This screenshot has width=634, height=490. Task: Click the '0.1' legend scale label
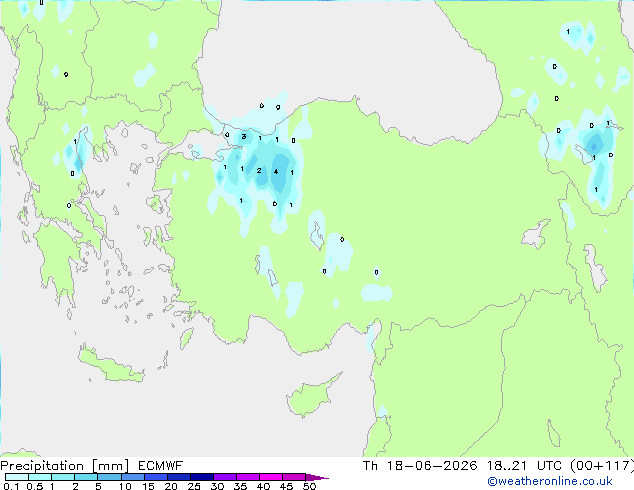(11, 486)
